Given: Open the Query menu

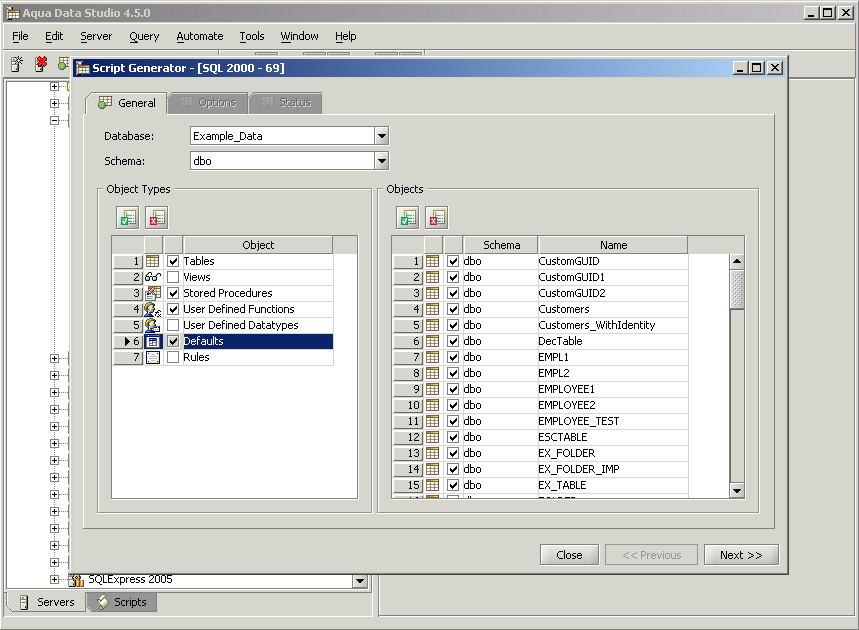Looking at the screenshot, I should pyautogui.click(x=144, y=36).
